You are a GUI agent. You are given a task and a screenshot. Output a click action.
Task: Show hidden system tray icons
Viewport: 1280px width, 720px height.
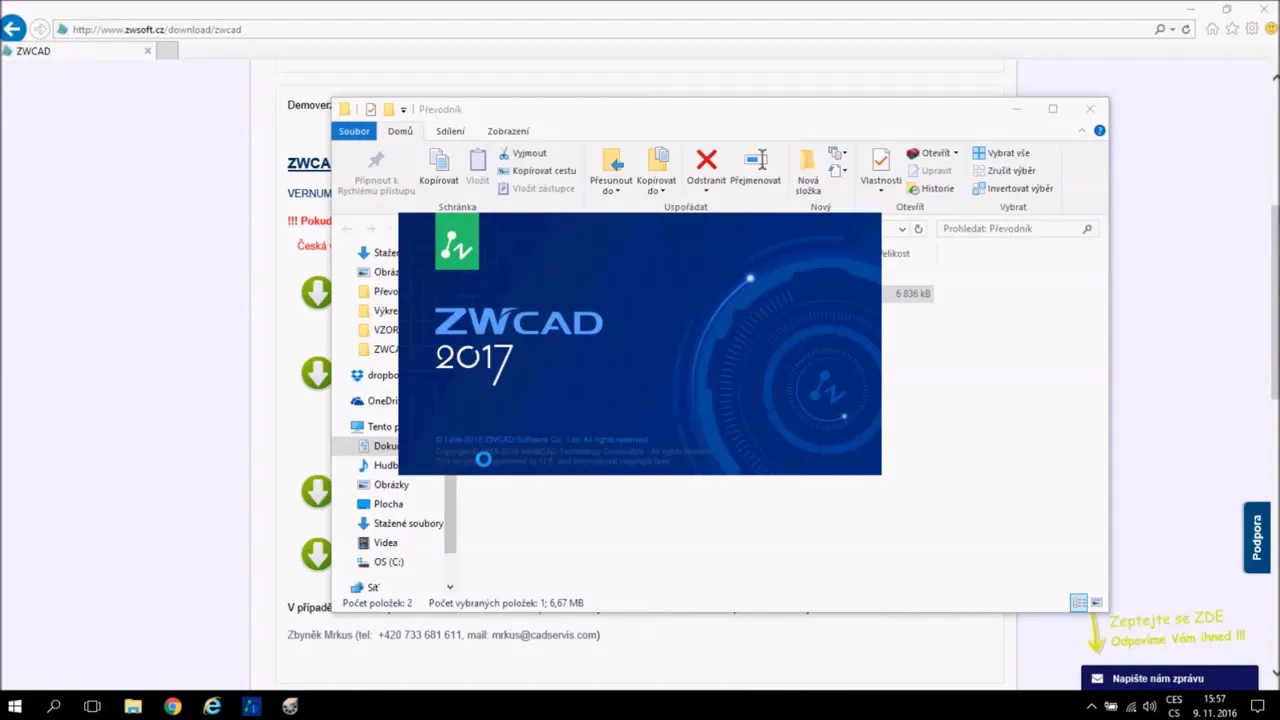tap(1091, 706)
